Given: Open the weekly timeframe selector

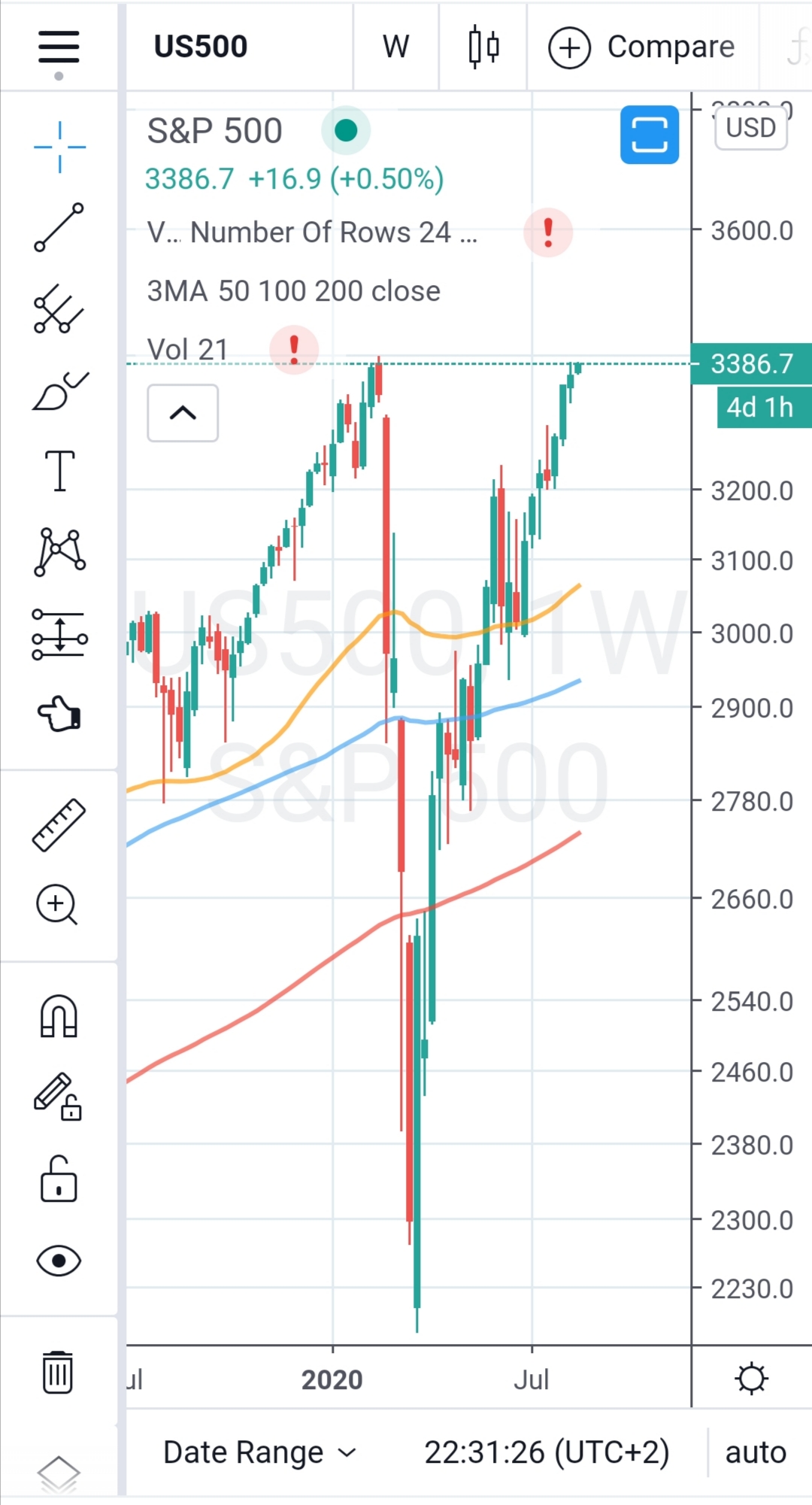Looking at the screenshot, I should click(395, 47).
